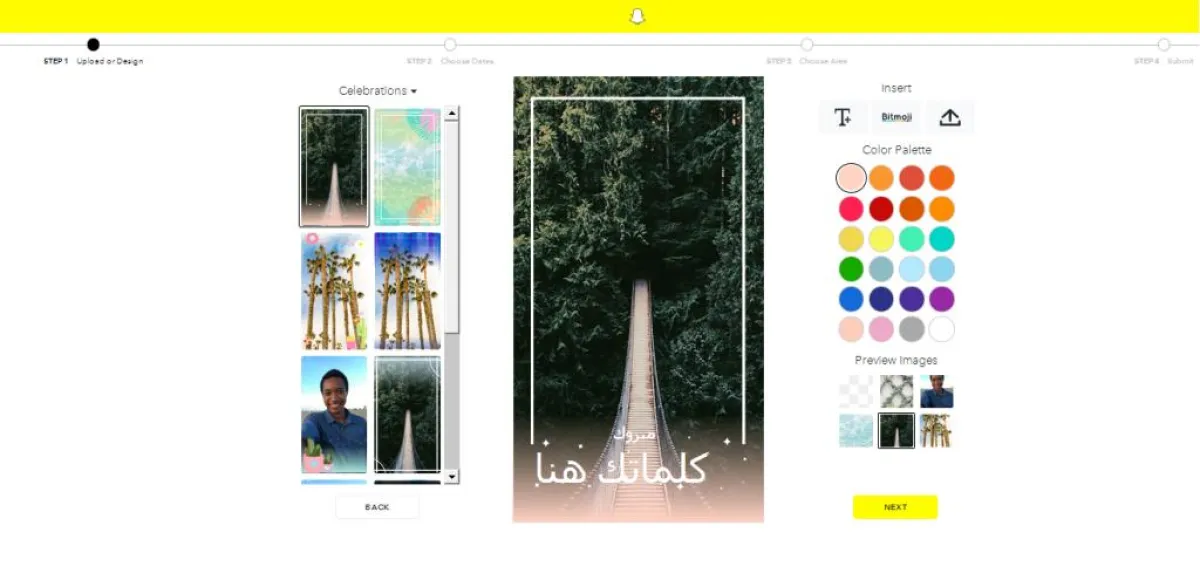
Task: Insert a Bitmoji sticker
Action: (x=896, y=117)
